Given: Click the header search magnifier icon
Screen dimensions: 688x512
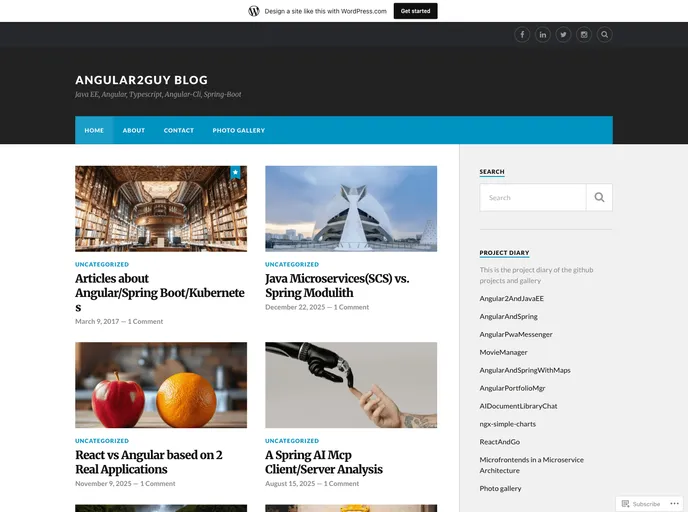Looking at the screenshot, I should 605,34.
